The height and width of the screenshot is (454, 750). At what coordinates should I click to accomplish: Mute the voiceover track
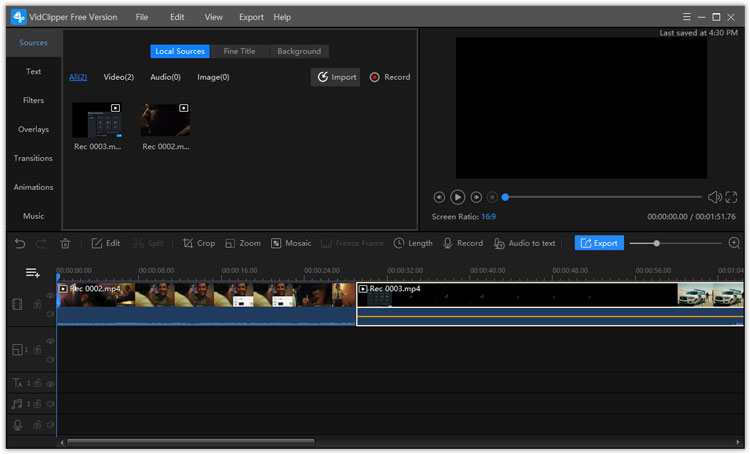[x=50, y=425]
